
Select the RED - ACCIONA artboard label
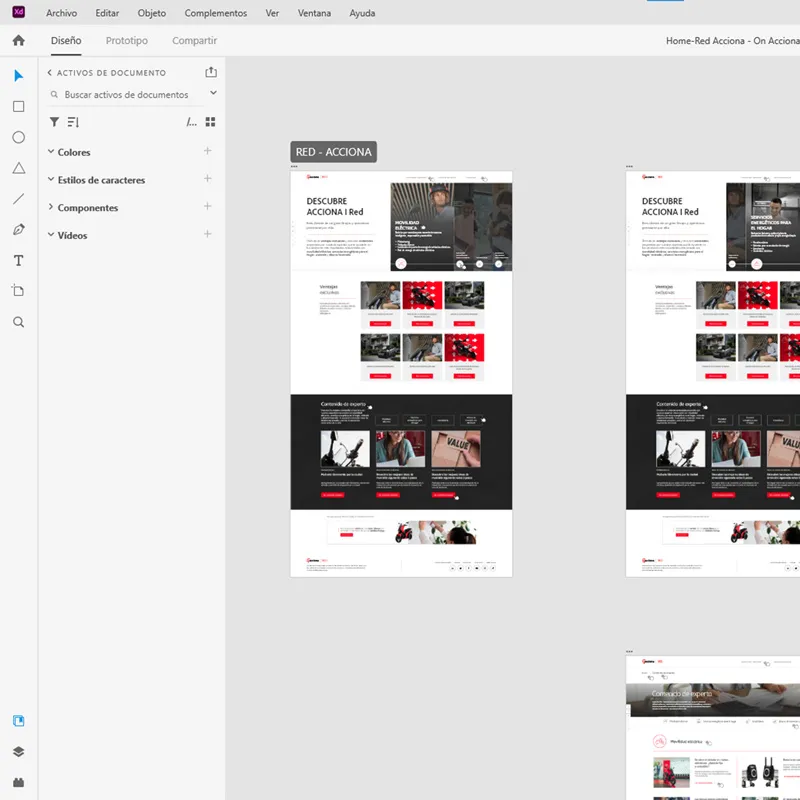(334, 152)
